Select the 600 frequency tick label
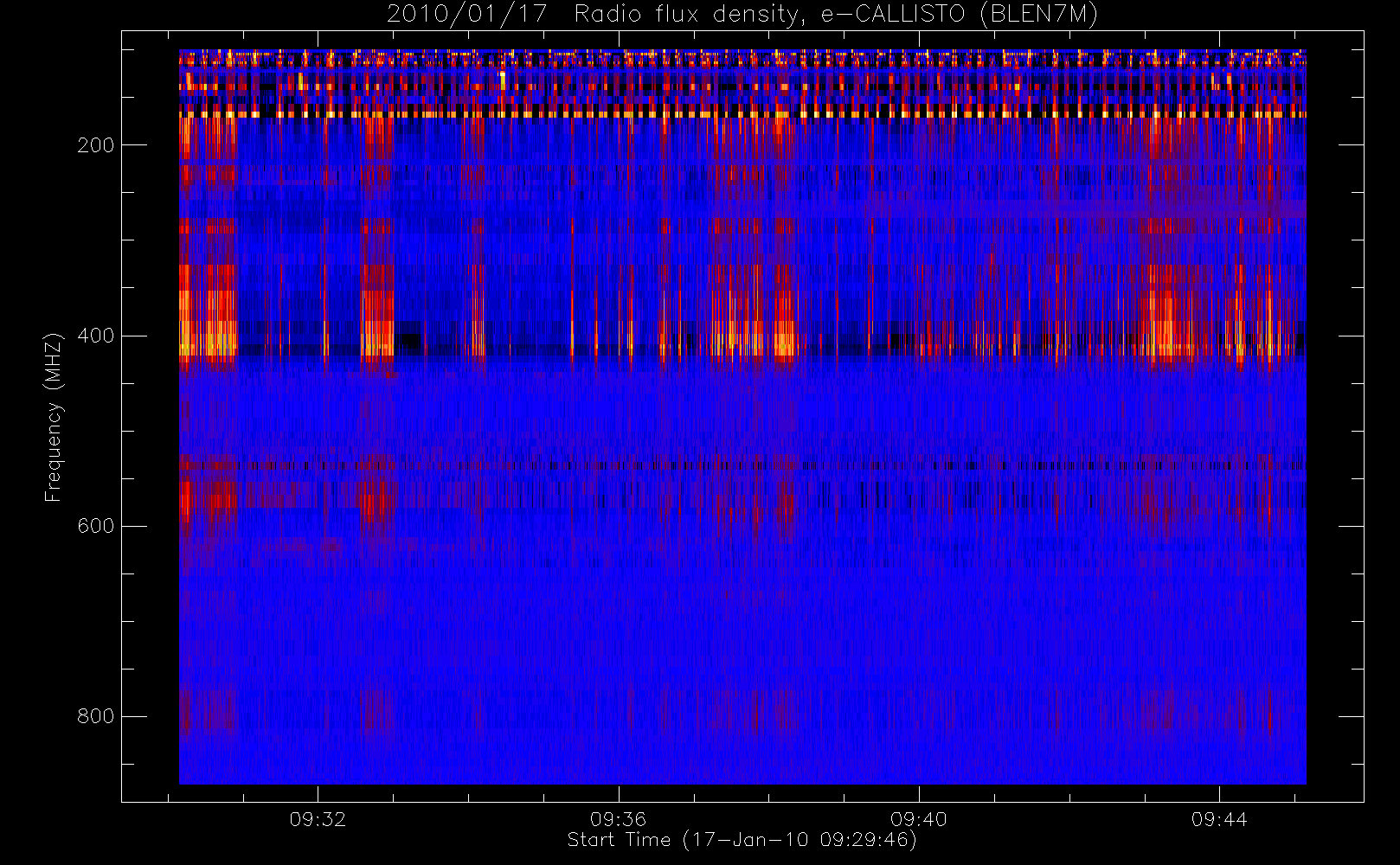The width and height of the screenshot is (1400, 865). tap(95, 526)
